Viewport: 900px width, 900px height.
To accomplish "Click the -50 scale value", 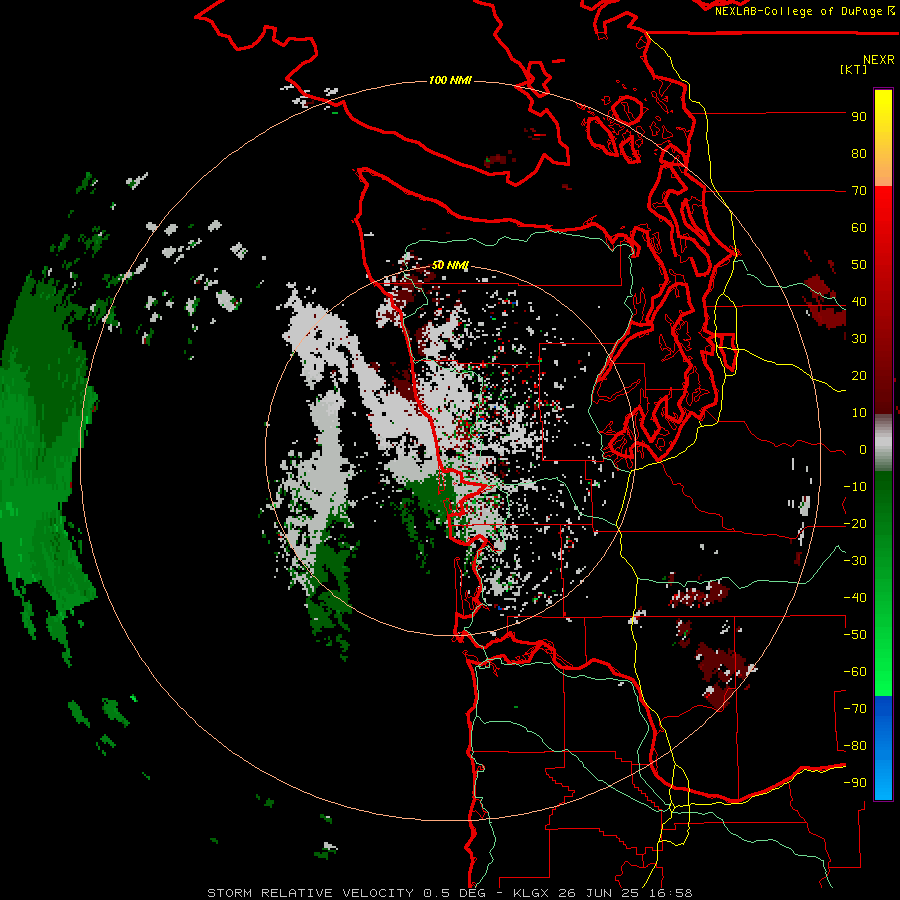I will (x=855, y=635).
